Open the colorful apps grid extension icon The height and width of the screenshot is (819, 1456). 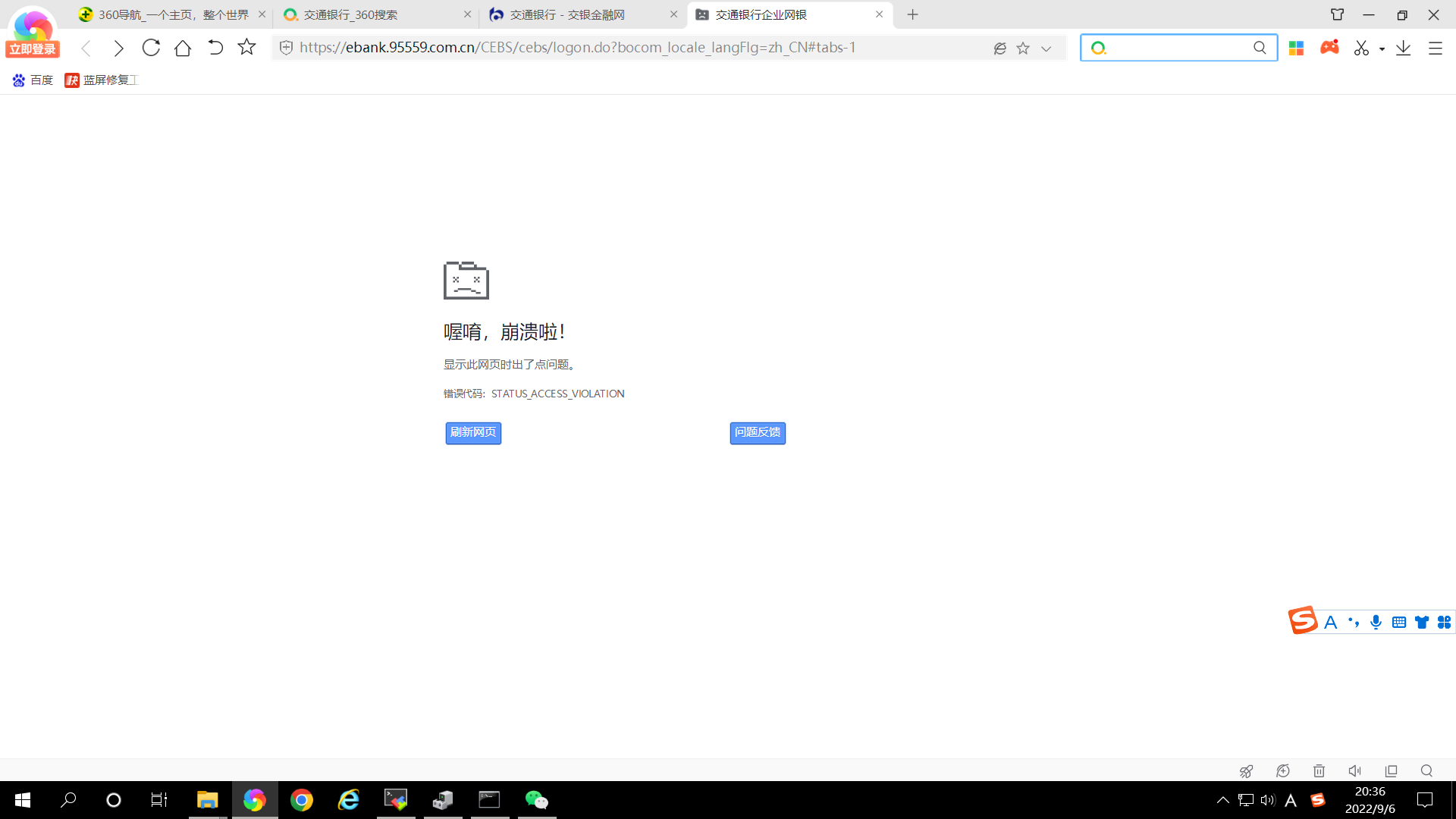pos(1296,48)
